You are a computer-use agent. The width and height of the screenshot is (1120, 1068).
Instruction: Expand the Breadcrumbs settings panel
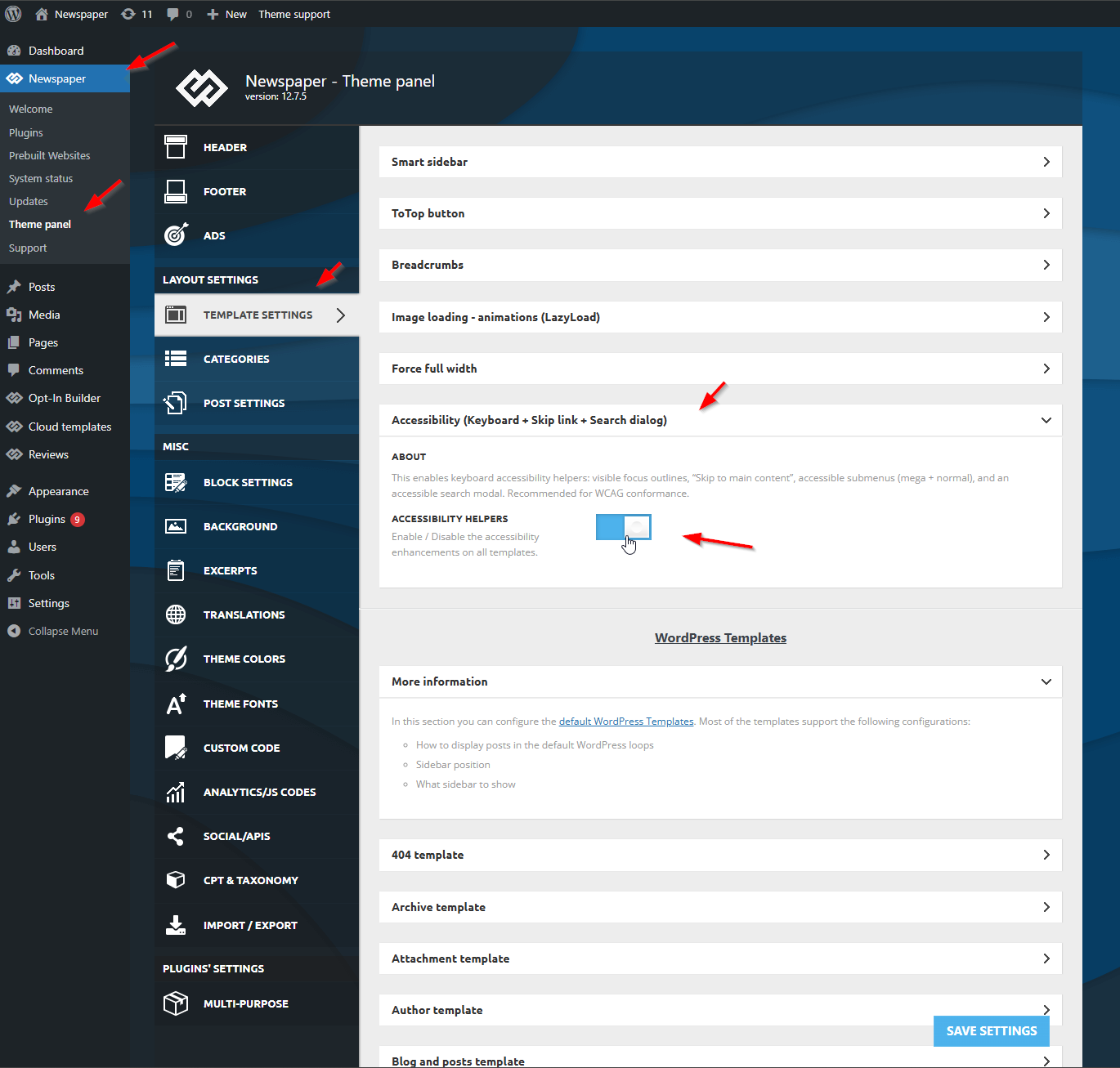point(719,265)
